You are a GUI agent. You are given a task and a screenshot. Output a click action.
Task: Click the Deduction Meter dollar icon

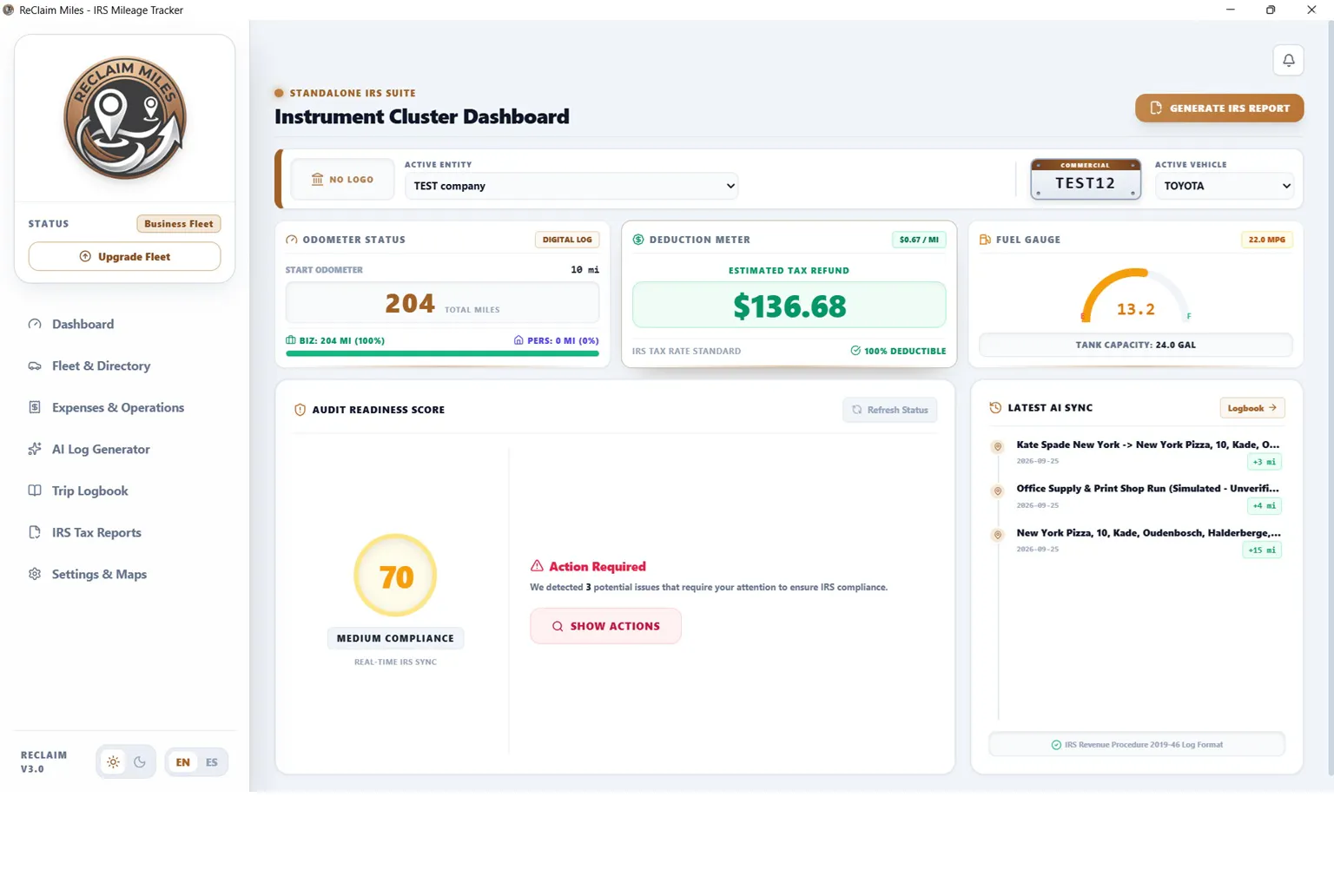638,240
